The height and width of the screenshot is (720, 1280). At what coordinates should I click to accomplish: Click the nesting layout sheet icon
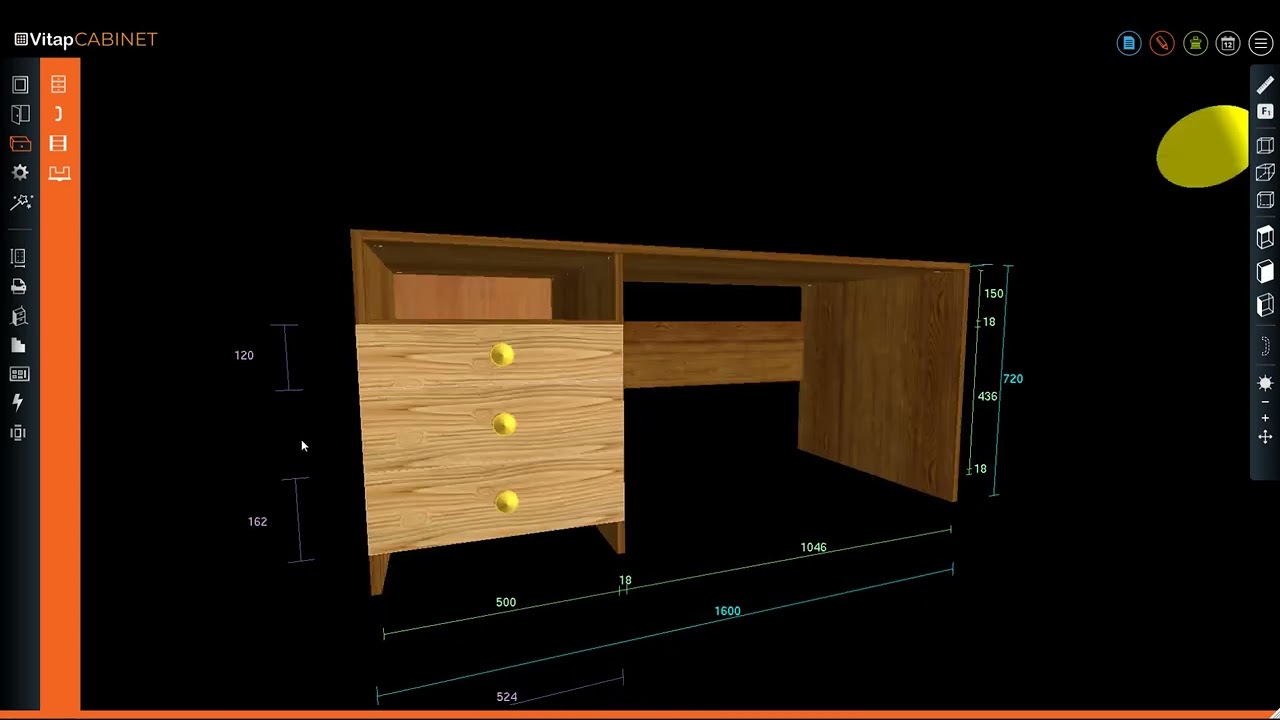(18, 374)
